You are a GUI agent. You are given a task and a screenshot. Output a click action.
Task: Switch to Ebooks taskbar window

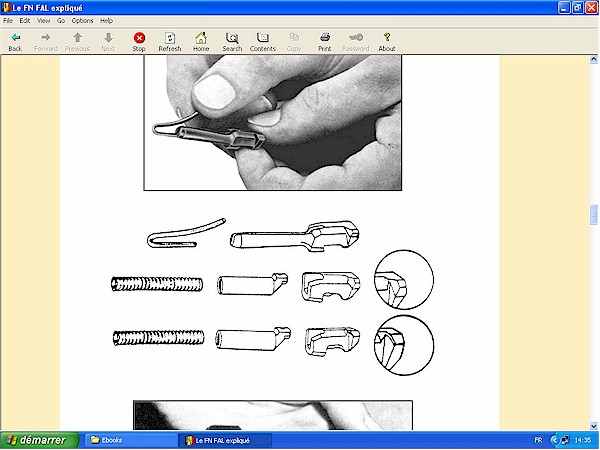click(x=130, y=440)
